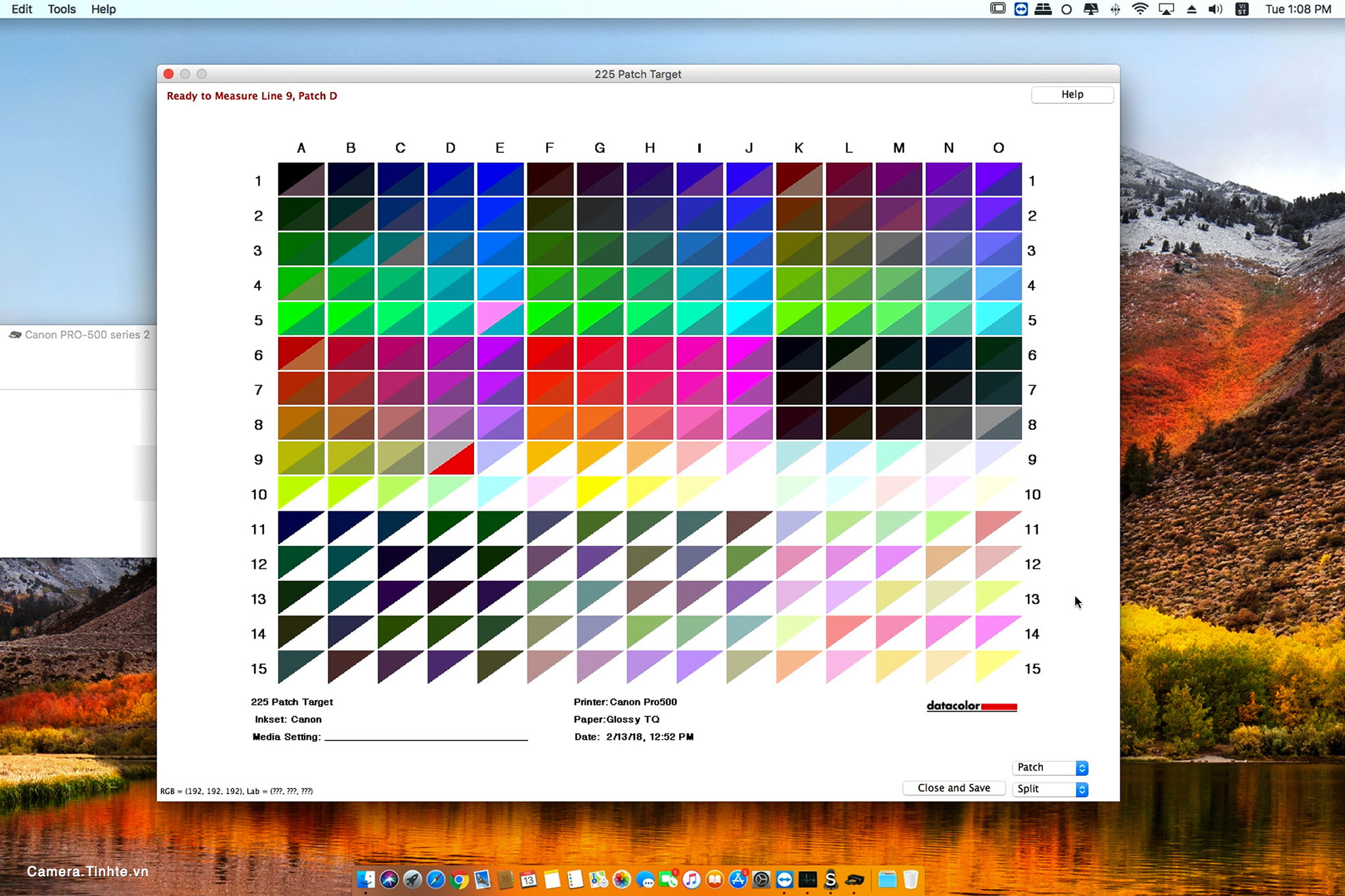
Task: Open Trash in the dock
Action: 910,879
